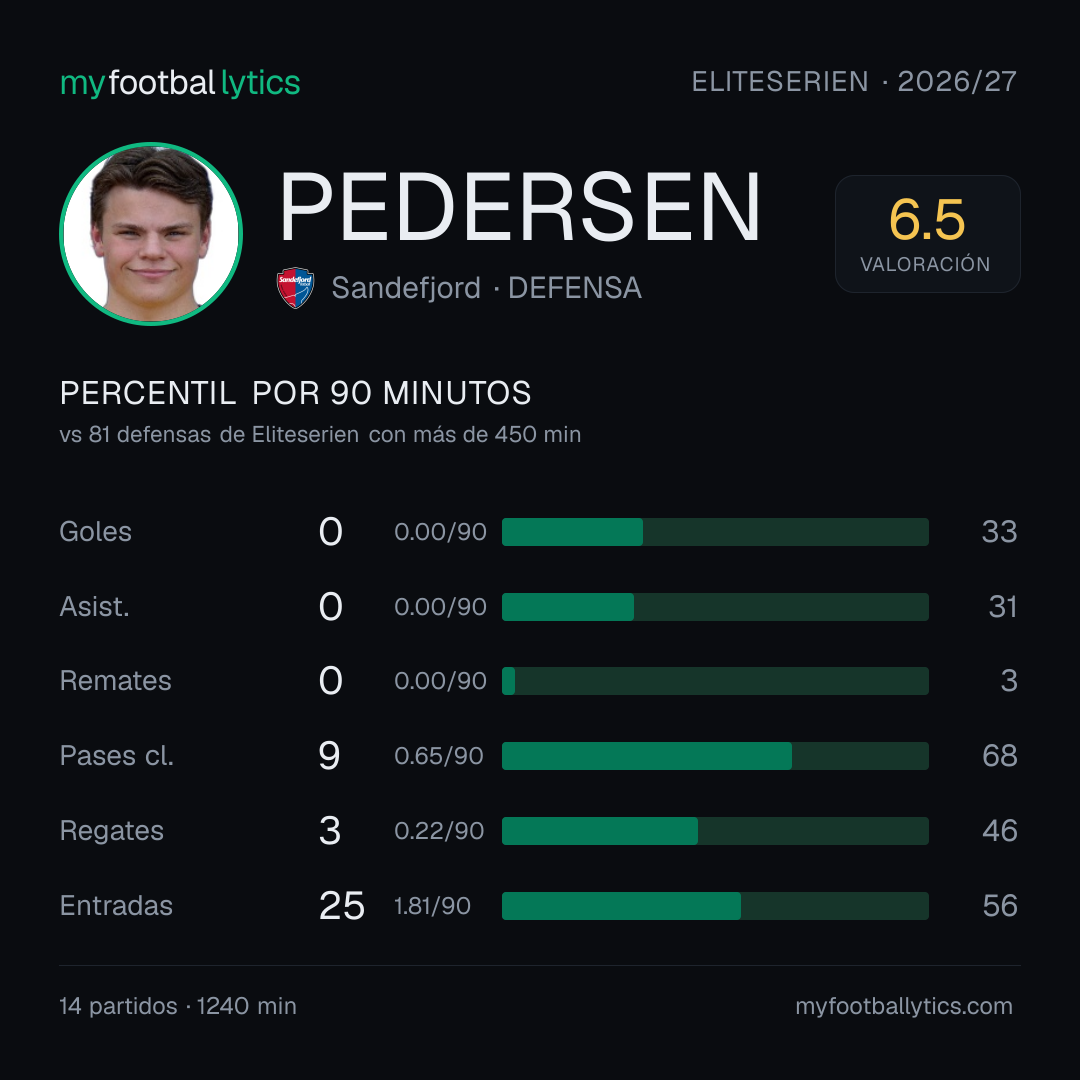
Task: Open the myfootballytics logo
Action: tap(180, 83)
